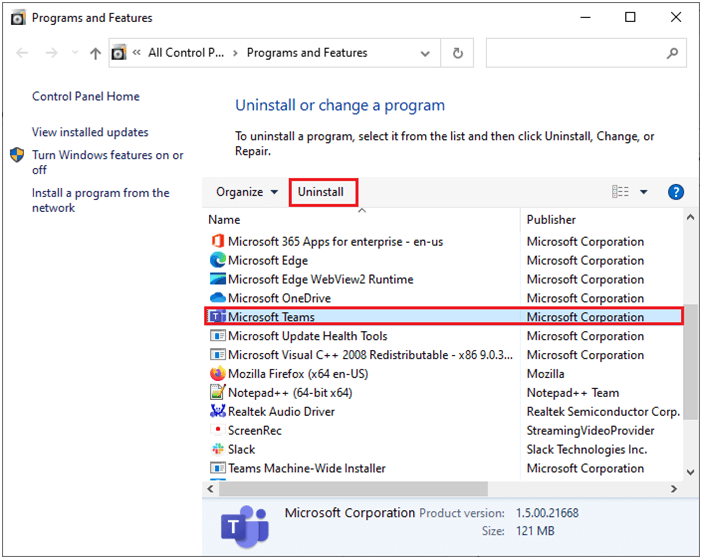The height and width of the screenshot is (559, 702).
Task: Go up one level with up arrow
Action: click(94, 53)
